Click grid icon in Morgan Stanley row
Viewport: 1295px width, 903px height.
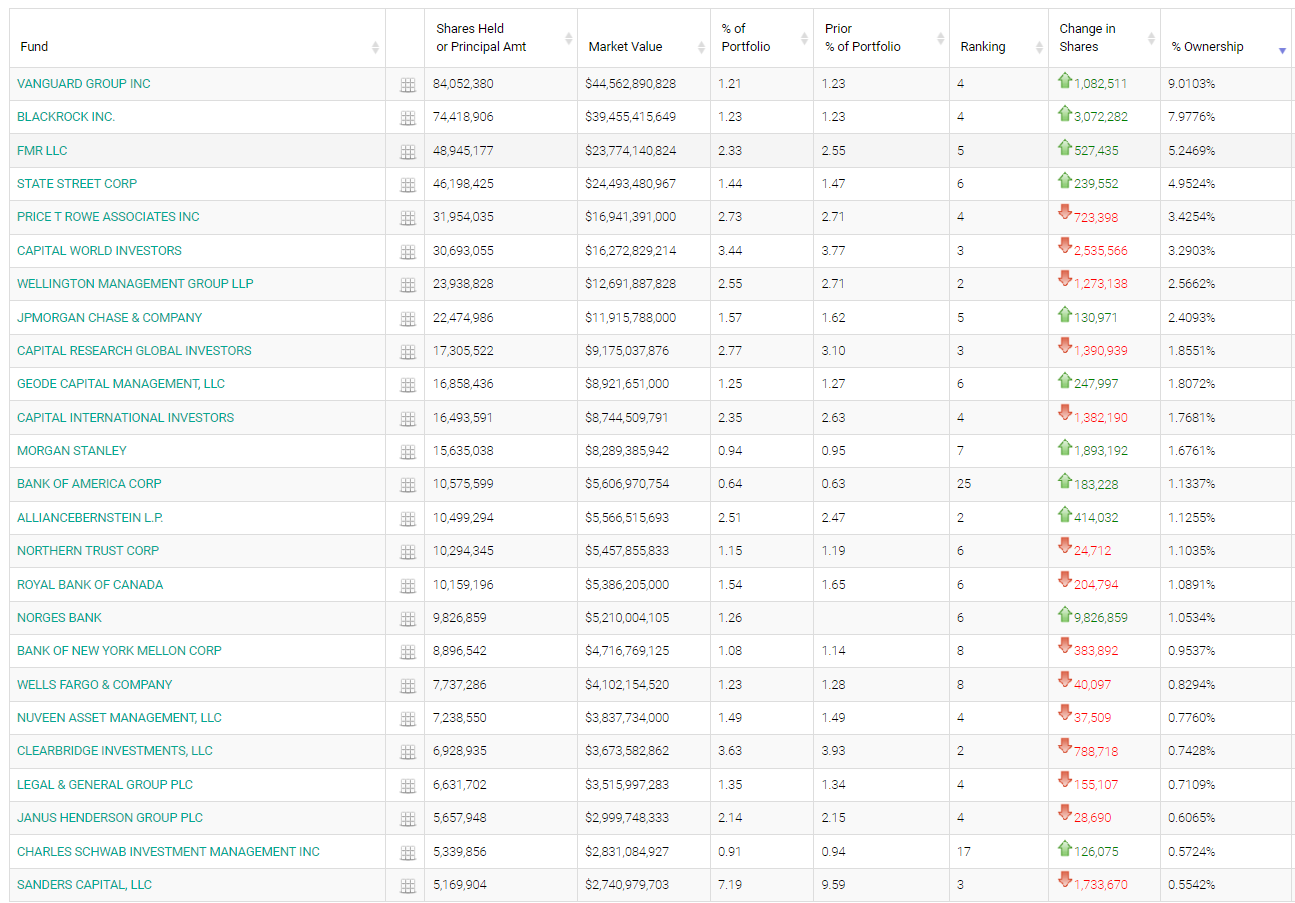tap(407, 453)
